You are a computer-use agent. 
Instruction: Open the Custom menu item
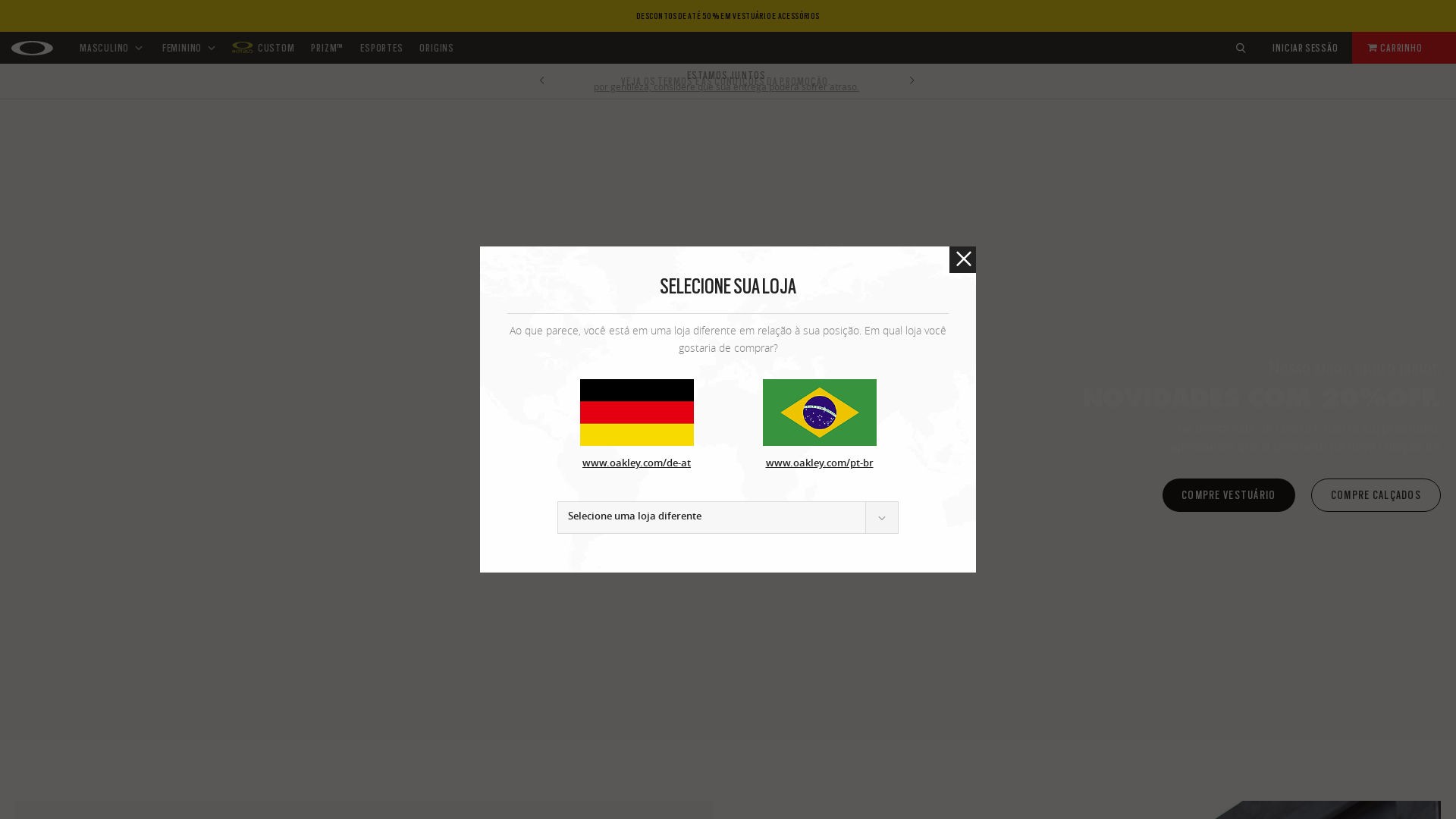pos(263,48)
